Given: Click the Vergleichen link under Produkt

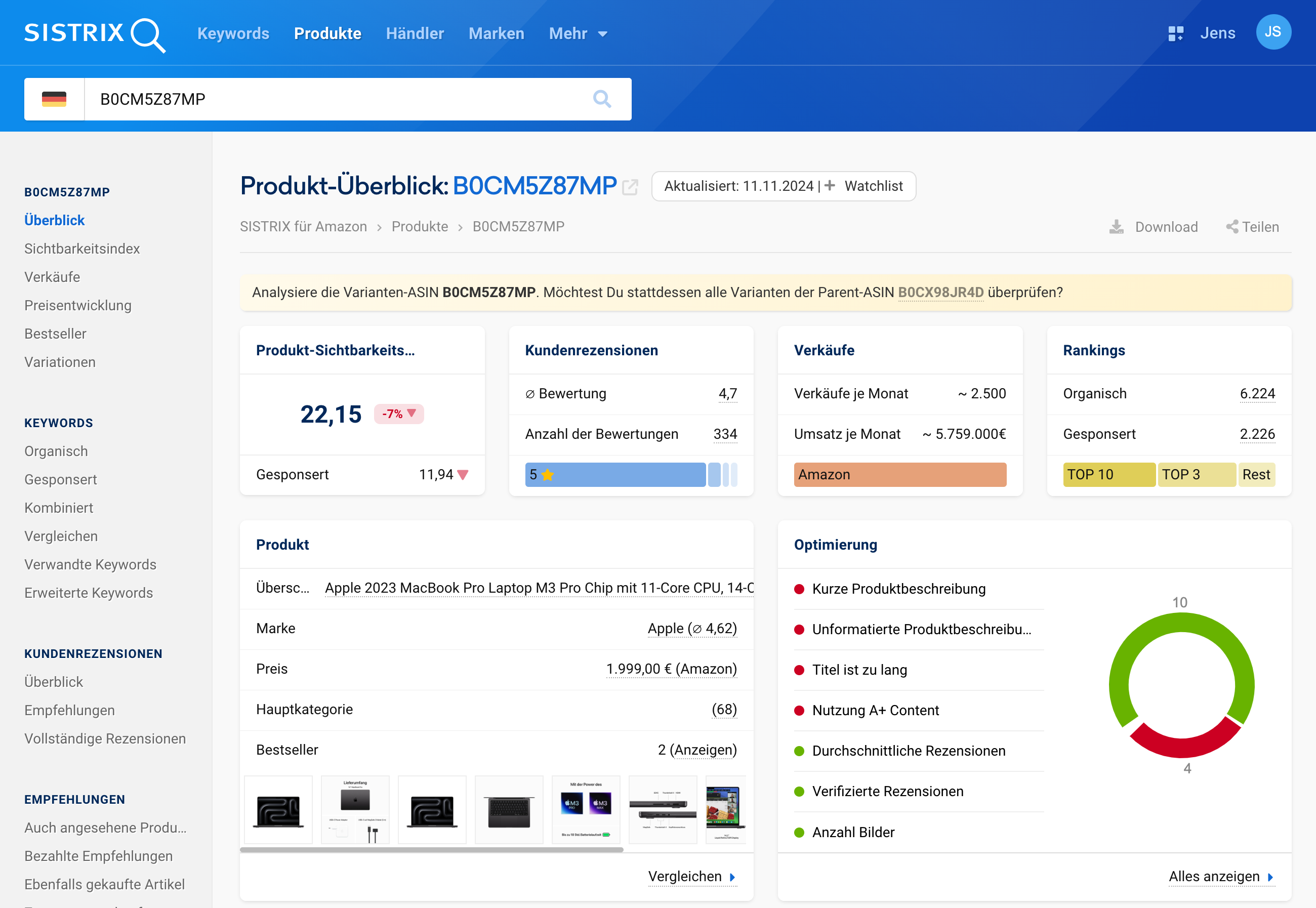Looking at the screenshot, I should click(x=692, y=876).
